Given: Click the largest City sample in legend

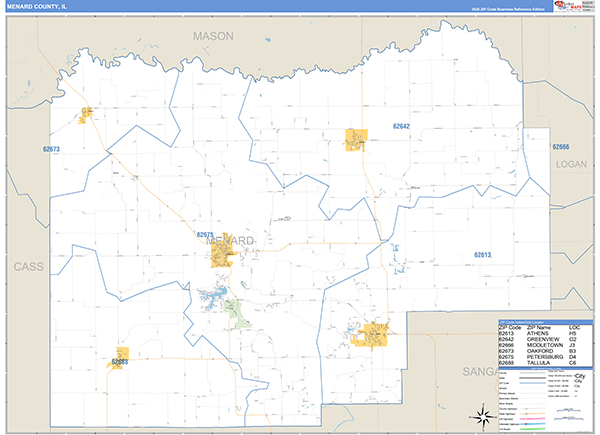Looking at the screenshot, I should click(580, 376).
